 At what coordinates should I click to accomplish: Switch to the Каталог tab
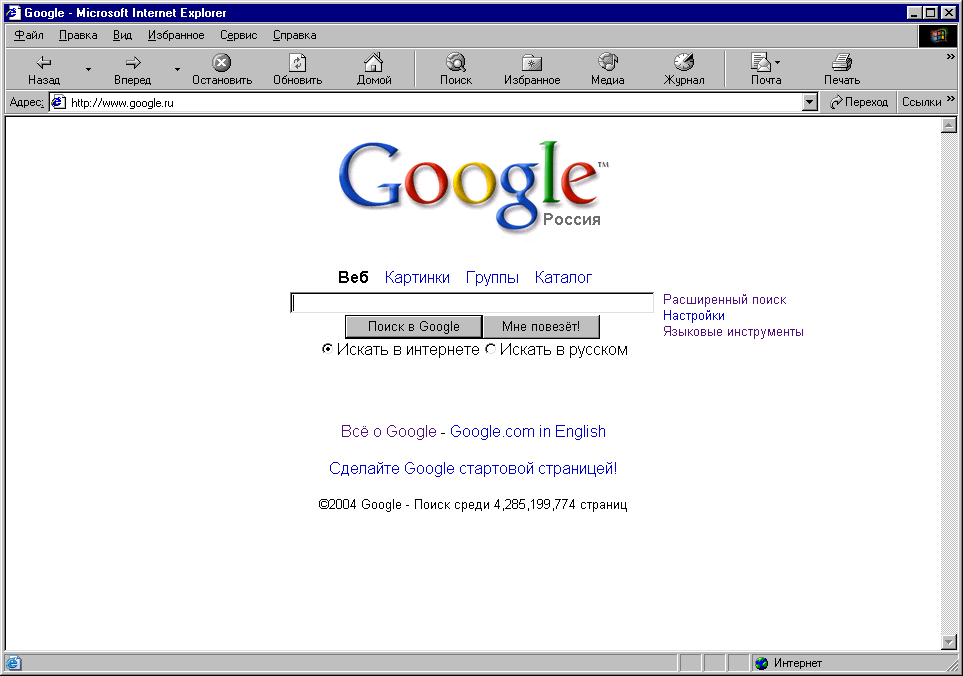(x=563, y=278)
